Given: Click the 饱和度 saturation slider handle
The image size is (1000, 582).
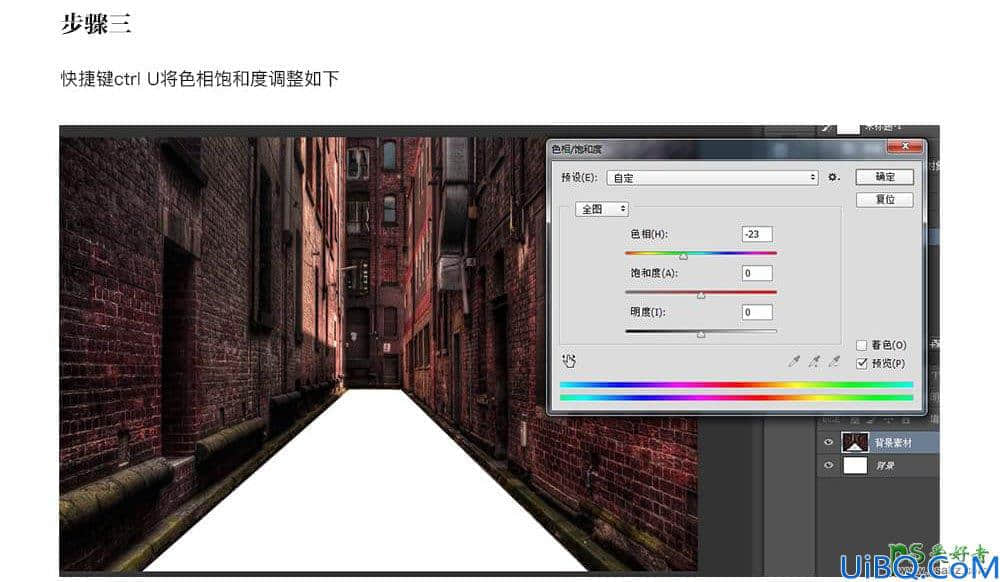Looking at the screenshot, I should [701, 295].
